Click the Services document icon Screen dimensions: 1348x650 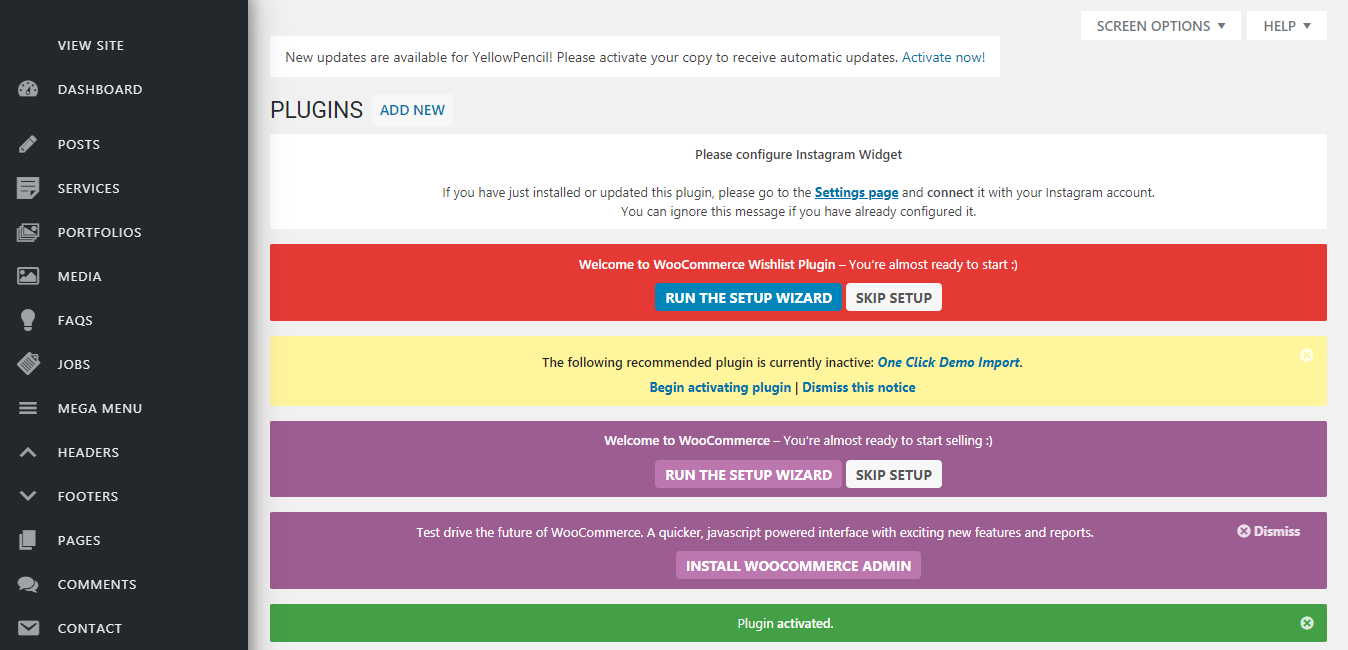pos(28,188)
